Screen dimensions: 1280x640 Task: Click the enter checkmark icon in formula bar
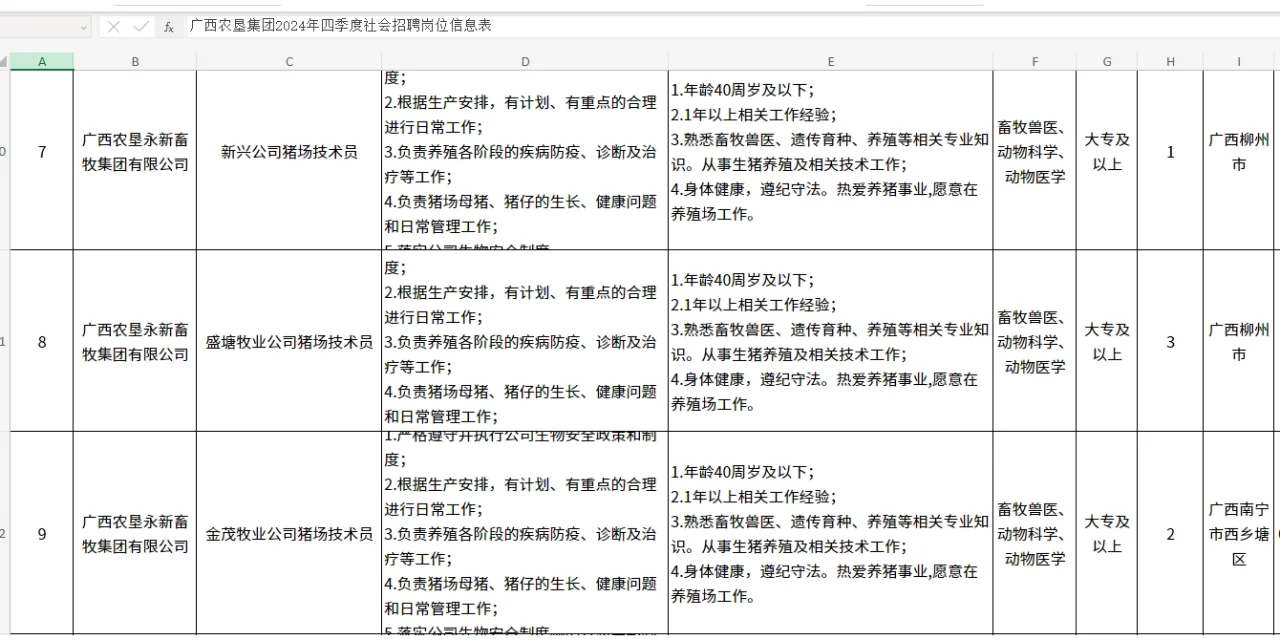(x=141, y=27)
